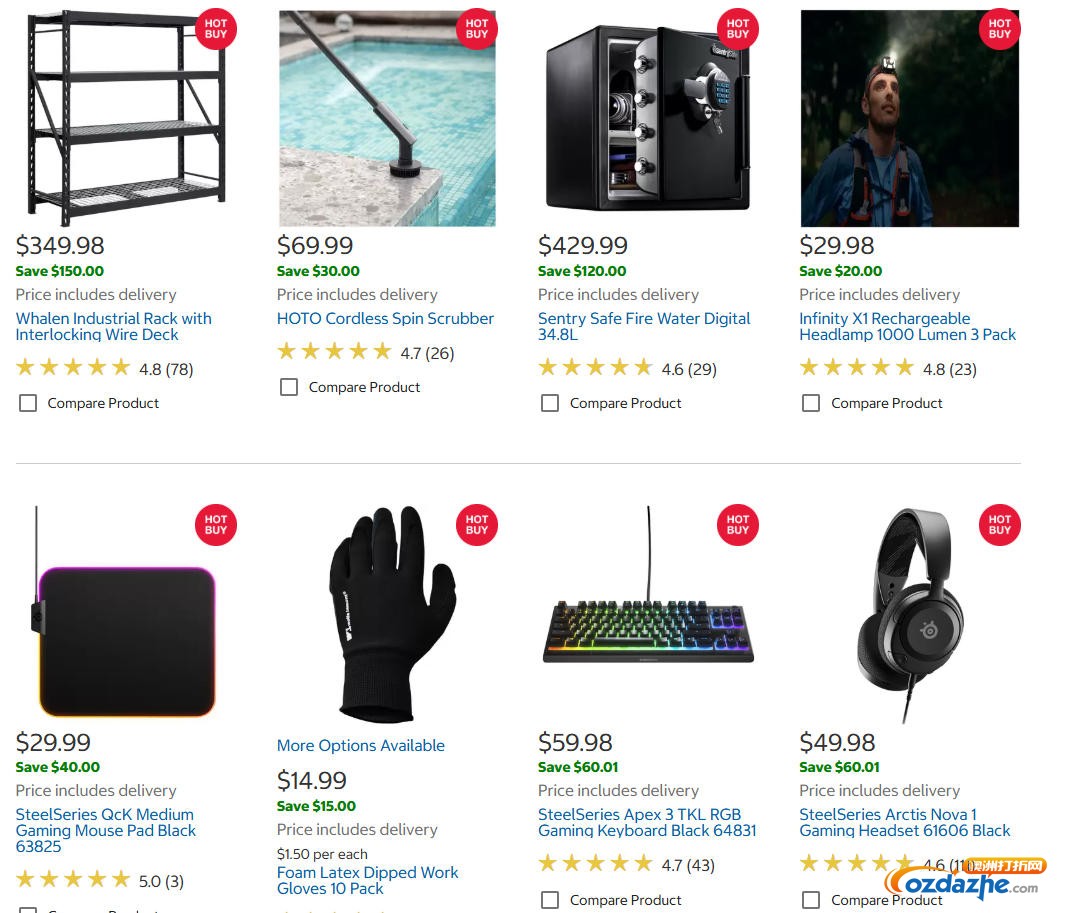The height and width of the screenshot is (913, 1069).
Task: Click HOT BUY badge on HOTO Spin Scrubber
Action: click(x=476, y=28)
